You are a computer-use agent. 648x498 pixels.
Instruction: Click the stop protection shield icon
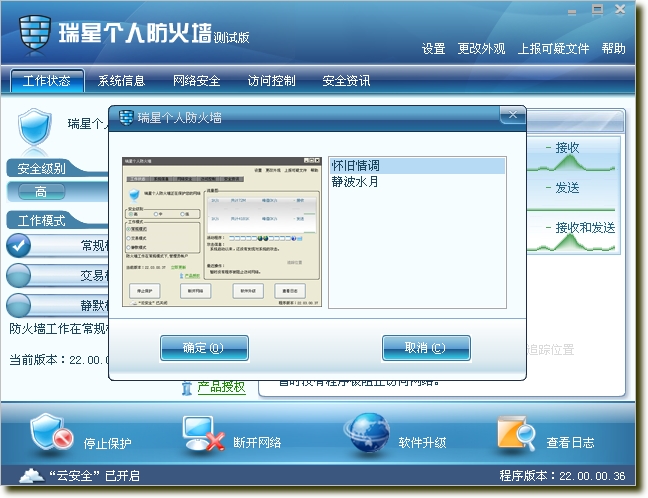(x=51, y=433)
